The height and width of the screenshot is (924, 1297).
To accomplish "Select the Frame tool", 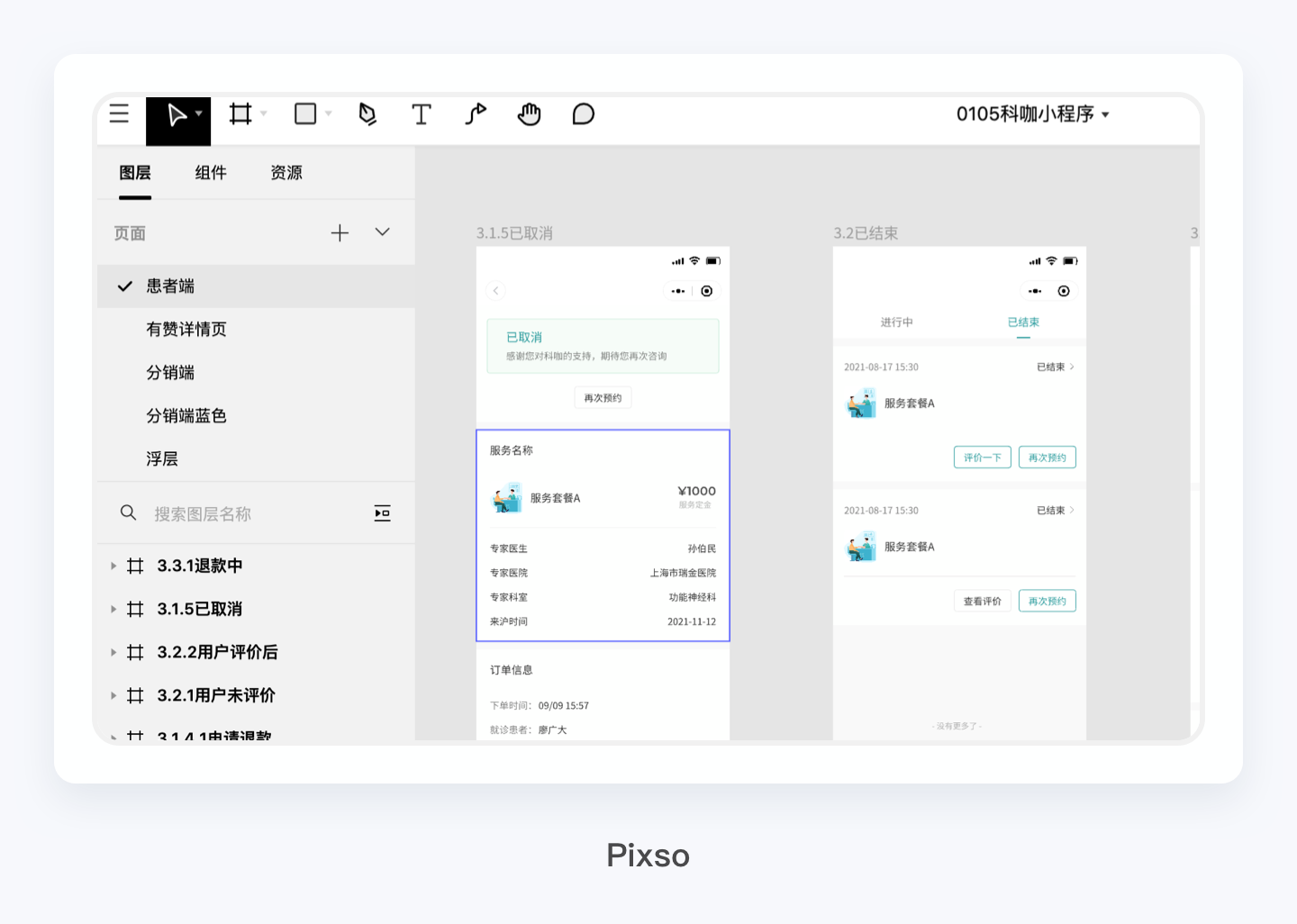I will pyautogui.click(x=240, y=114).
